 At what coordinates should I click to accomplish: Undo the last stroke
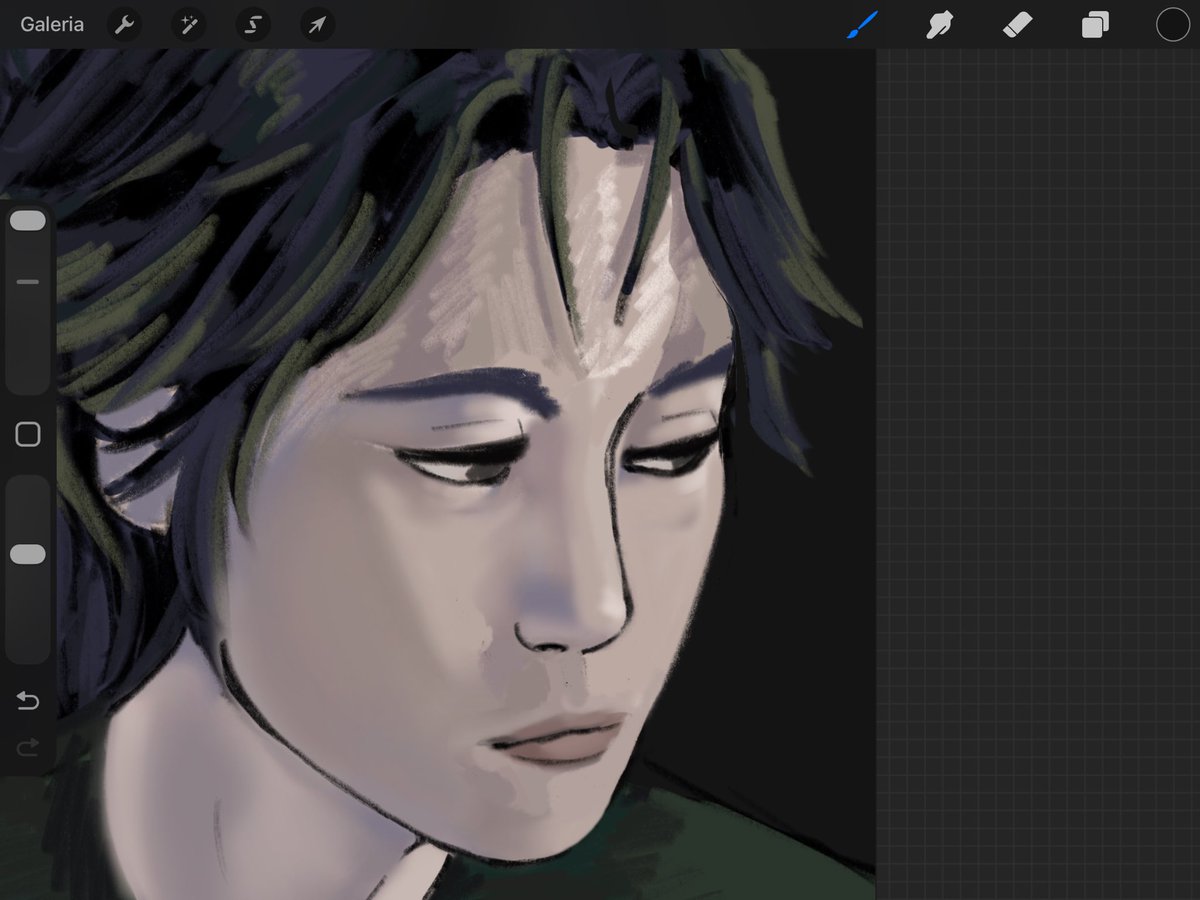pyautogui.click(x=28, y=701)
